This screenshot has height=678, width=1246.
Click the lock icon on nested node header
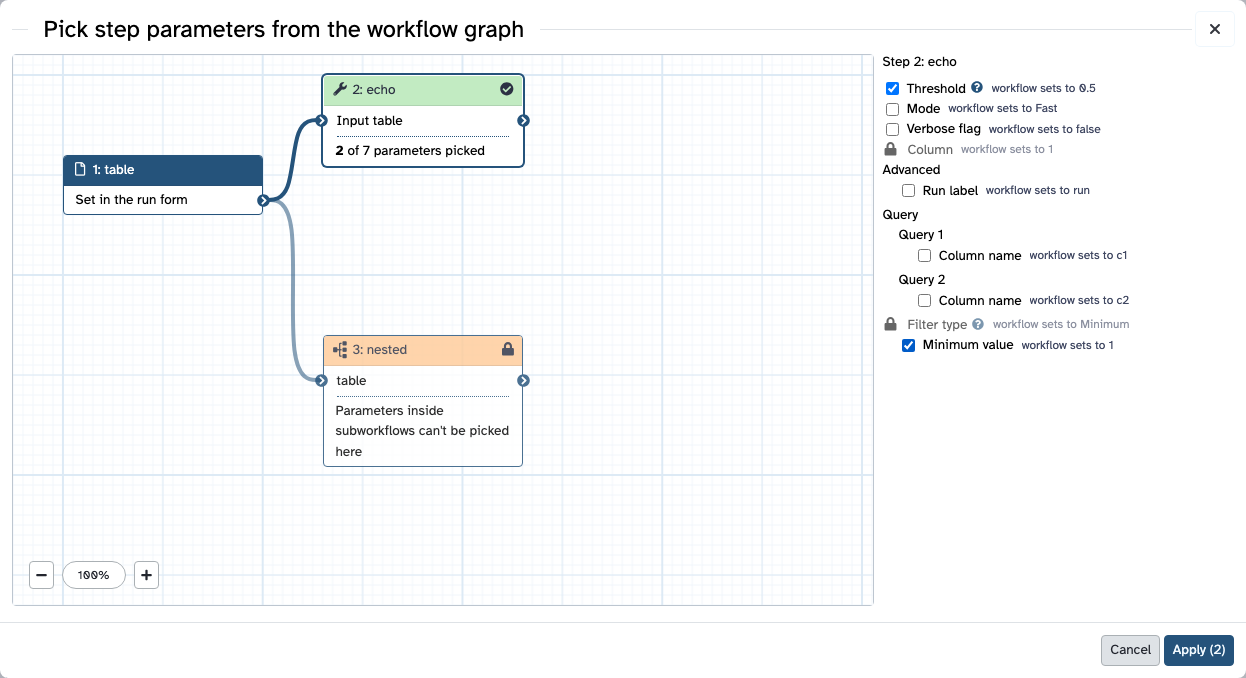click(507, 349)
